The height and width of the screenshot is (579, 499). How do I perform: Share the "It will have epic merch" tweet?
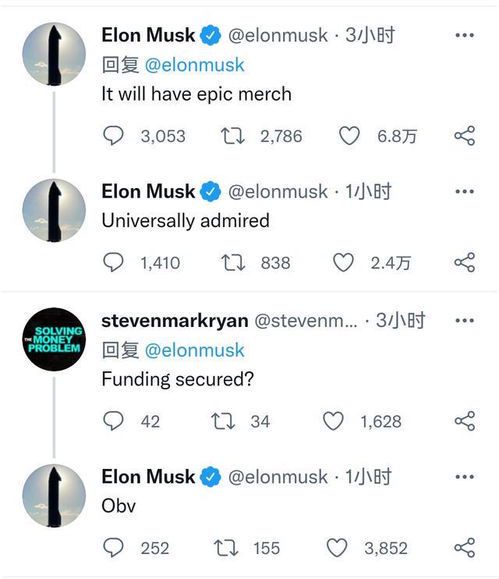[x=464, y=136]
